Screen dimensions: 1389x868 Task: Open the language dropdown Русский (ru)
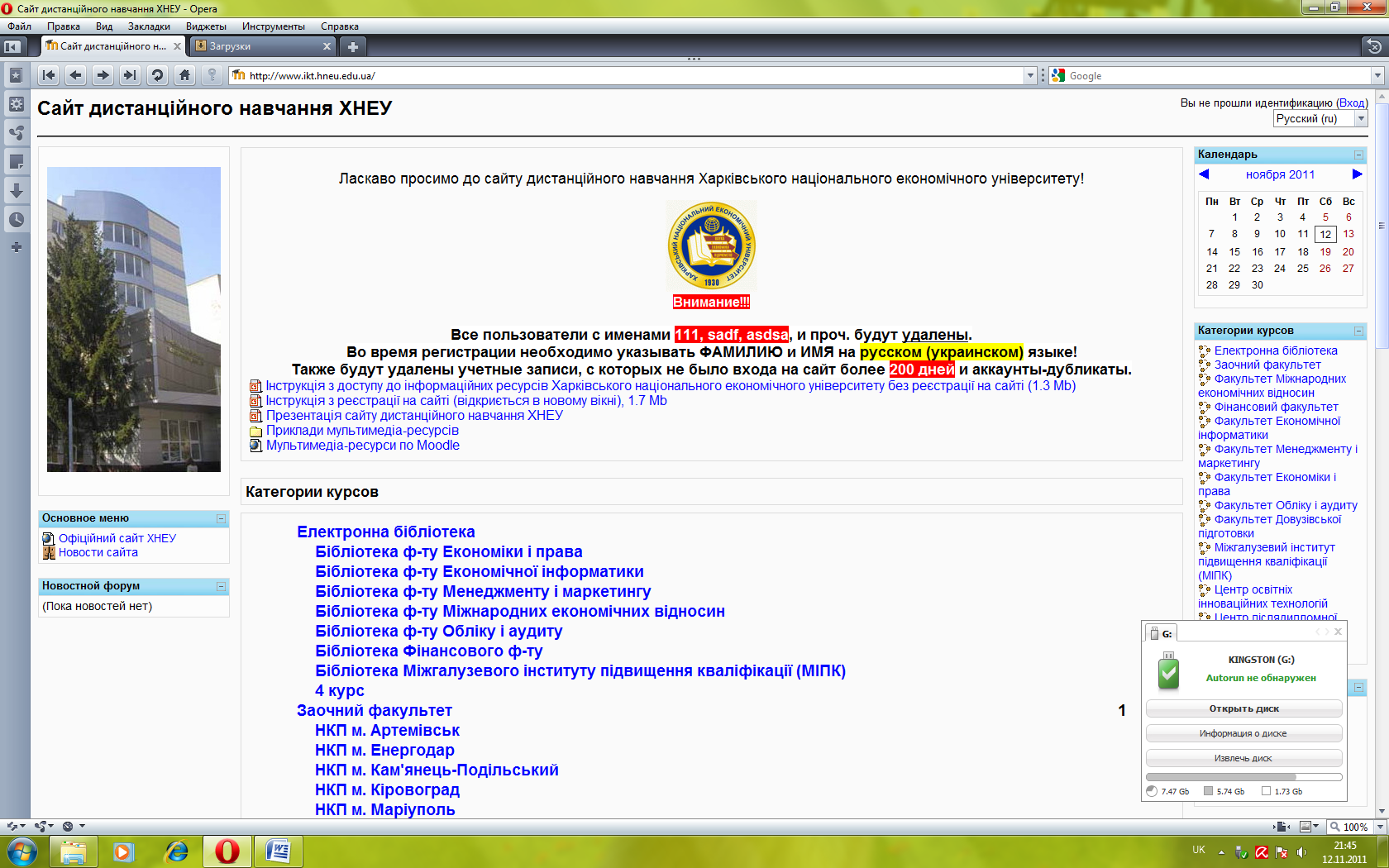1320,119
